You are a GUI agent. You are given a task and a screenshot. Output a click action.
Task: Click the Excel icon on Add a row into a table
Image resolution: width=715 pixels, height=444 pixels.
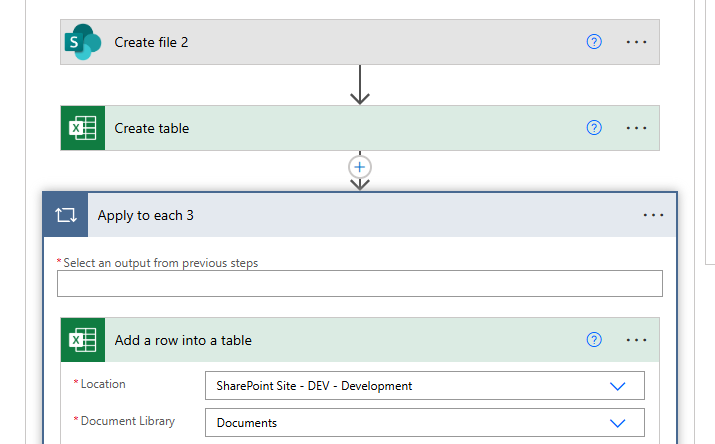83,340
